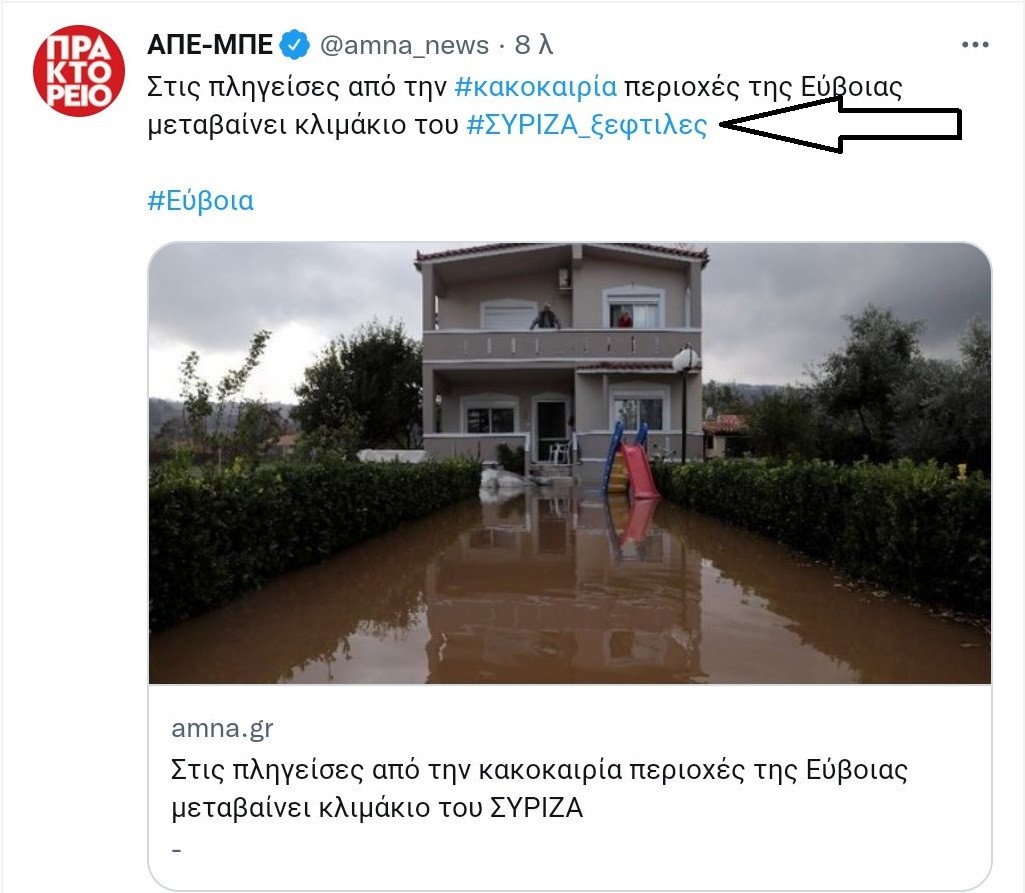Open the ΑΠΕ-ΜΠΕ red profile avatar
This screenshot has height=893, width=1025.
click(x=78, y=71)
